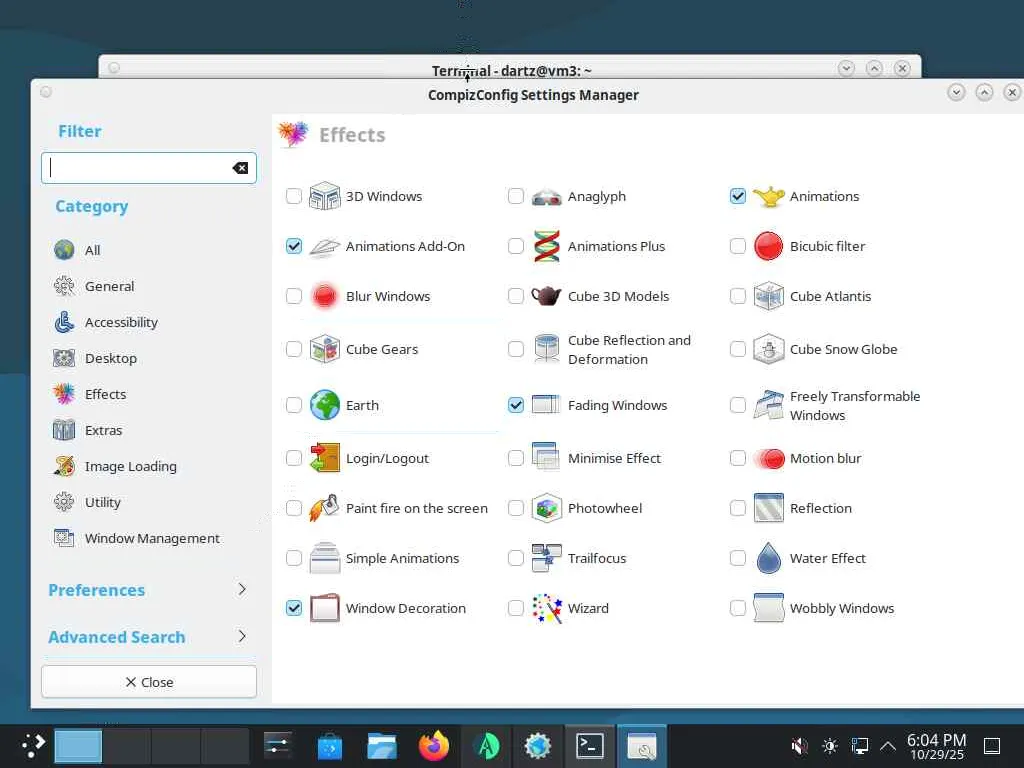The height and width of the screenshot is (768, 1024).
Task: Uncheck the Fading Windows checkbox
Action: 516,405
